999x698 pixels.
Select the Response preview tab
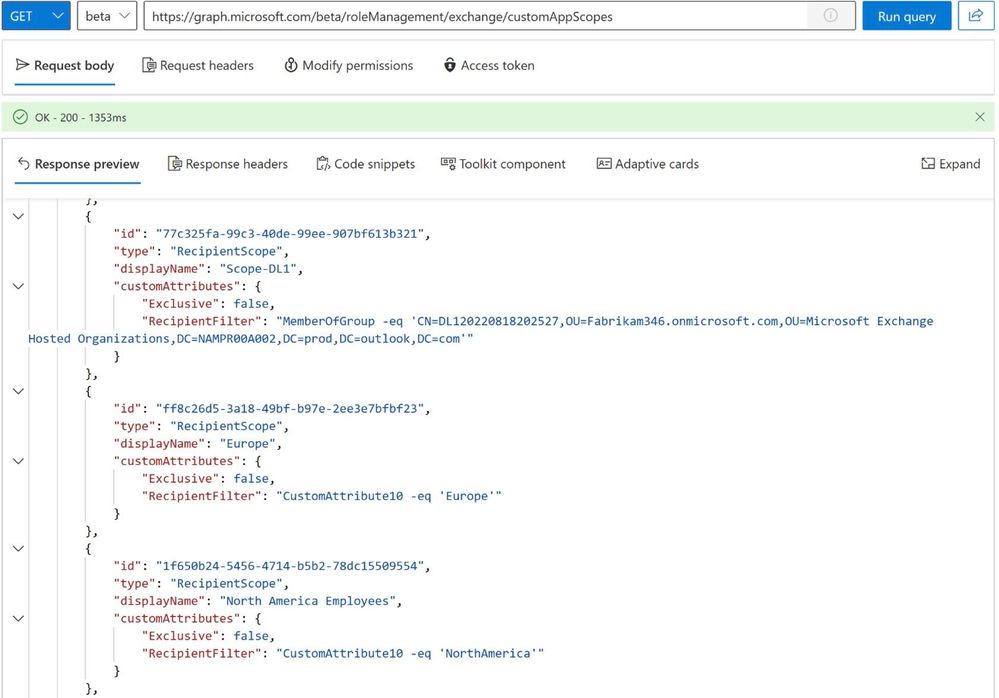(78, 164)
